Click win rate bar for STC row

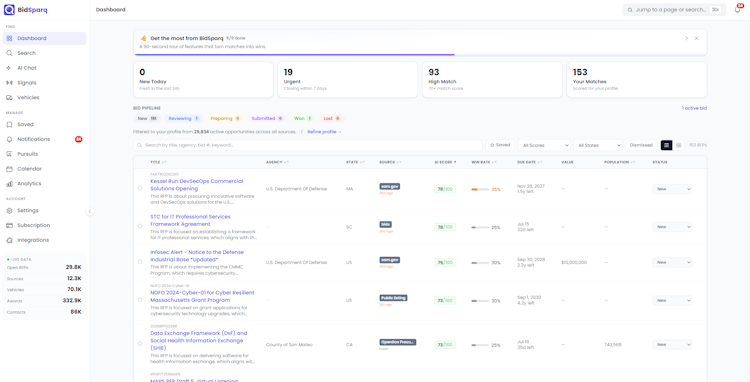click(x=480, y=227)
